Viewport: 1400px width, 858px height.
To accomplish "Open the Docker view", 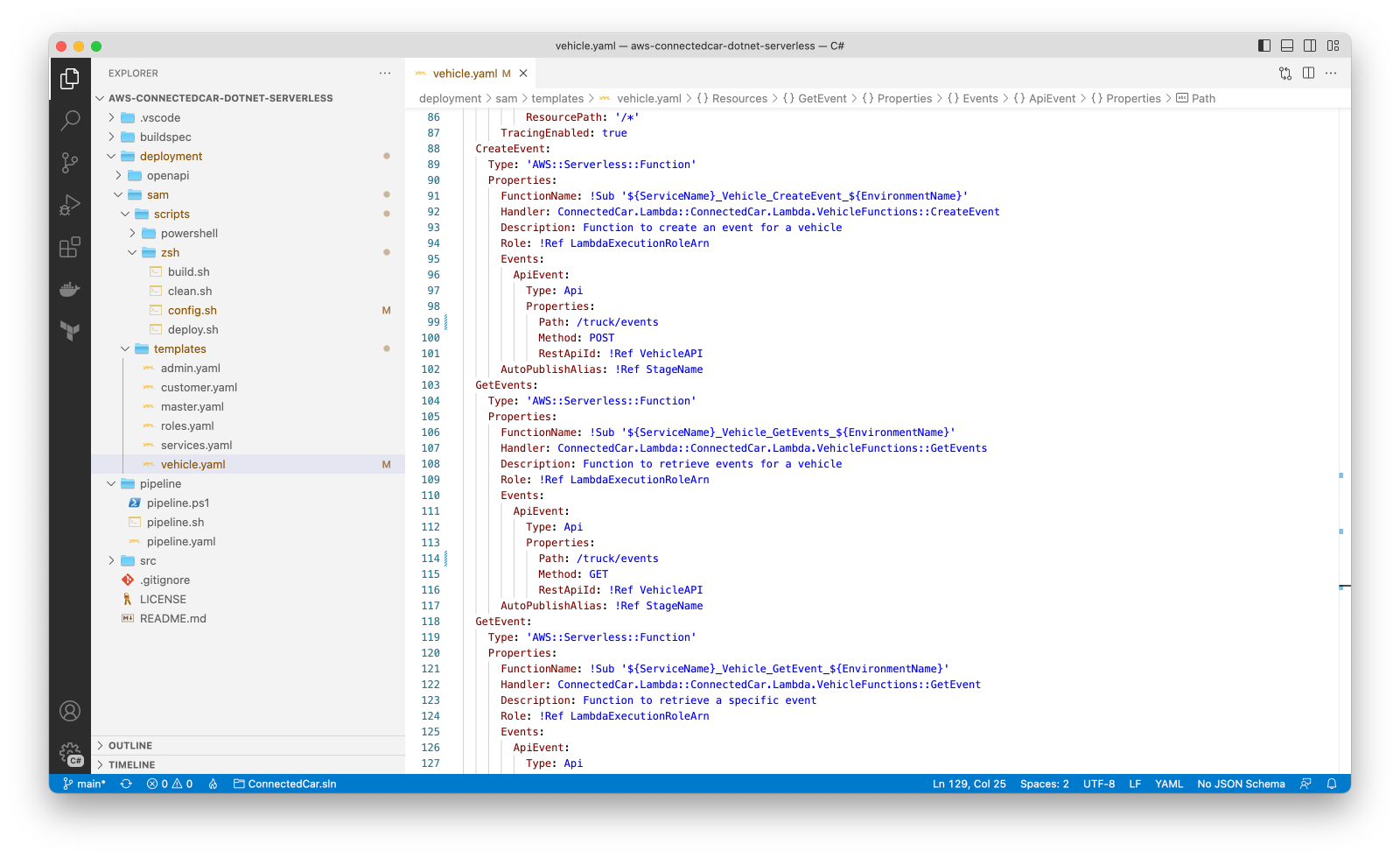I will pyautogui.click(x=70, y=289).
